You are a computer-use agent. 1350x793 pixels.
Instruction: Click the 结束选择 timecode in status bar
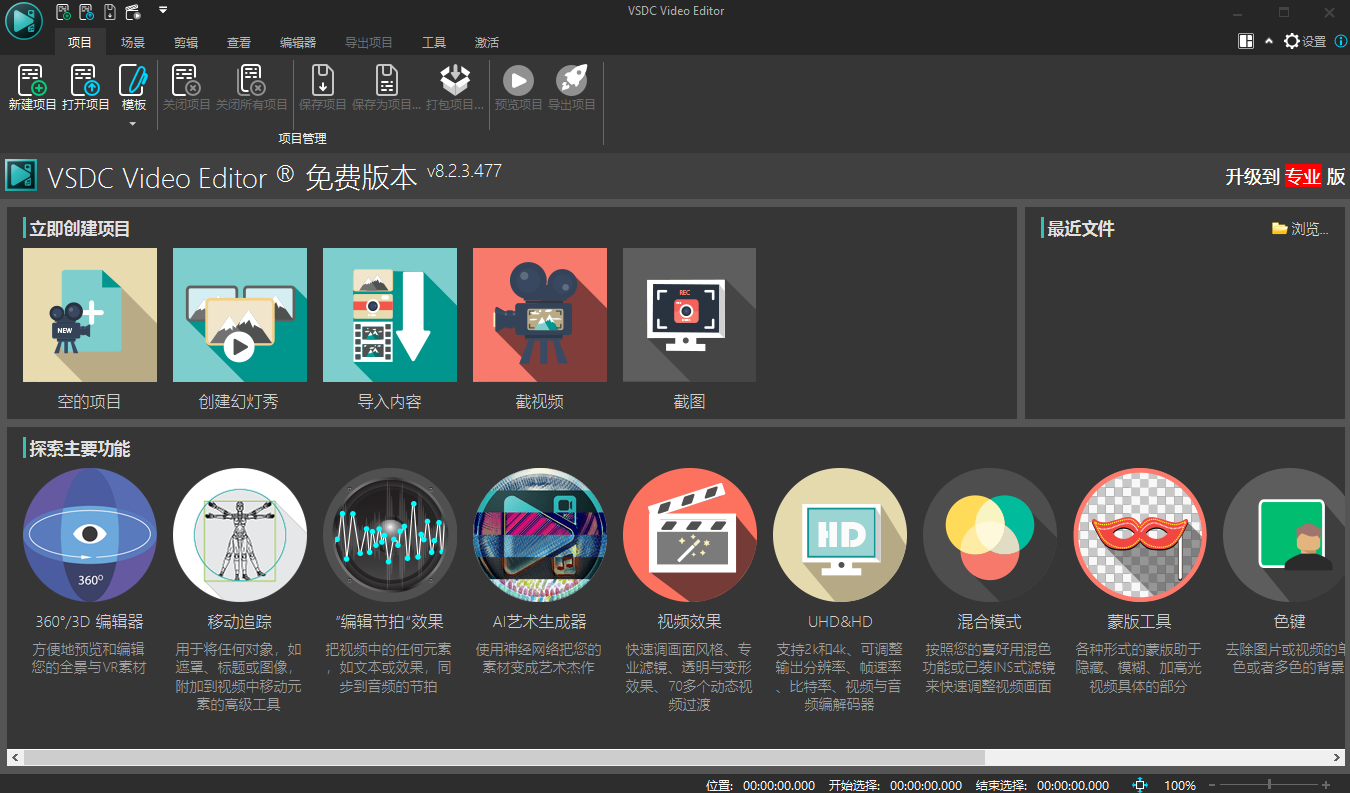1073,786
